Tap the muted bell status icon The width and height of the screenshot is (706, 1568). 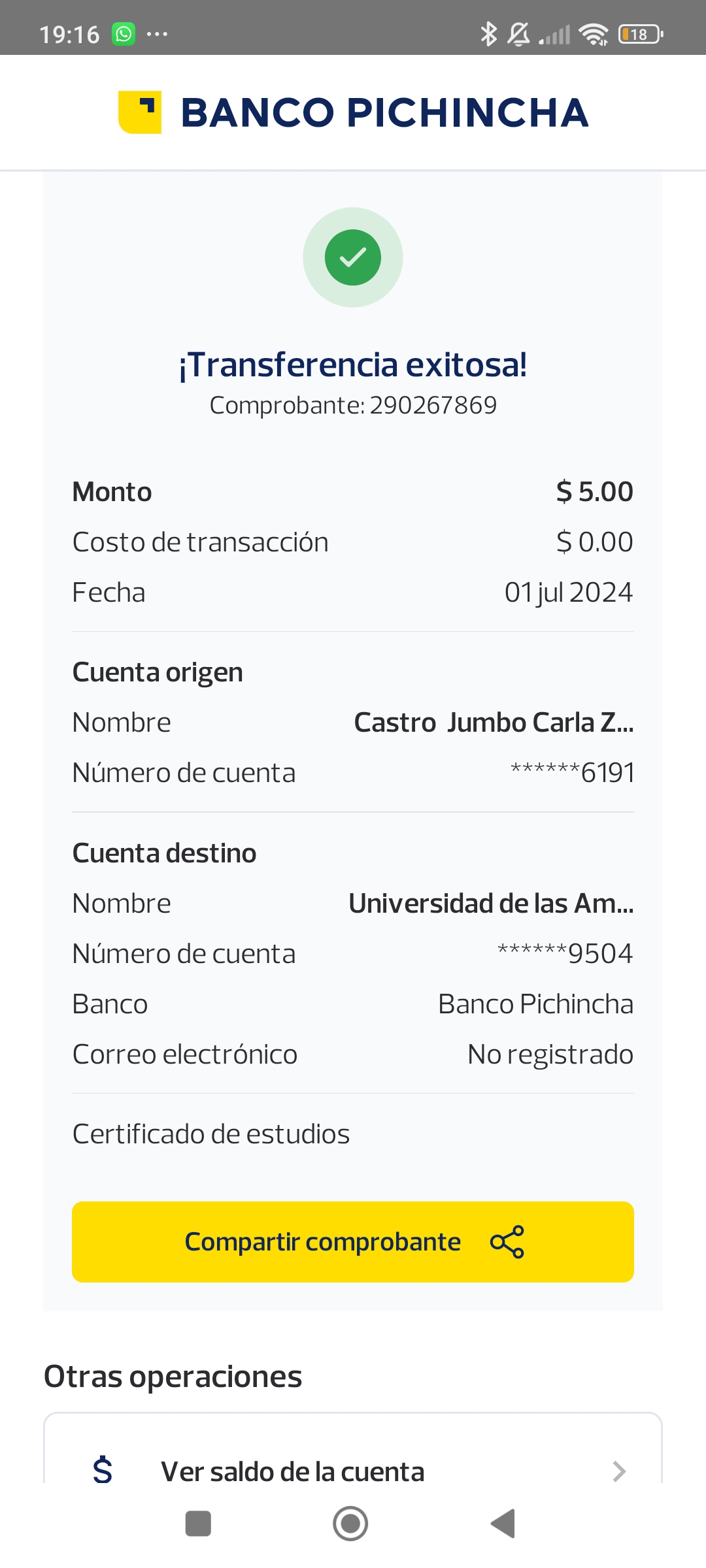pos(519,34)
